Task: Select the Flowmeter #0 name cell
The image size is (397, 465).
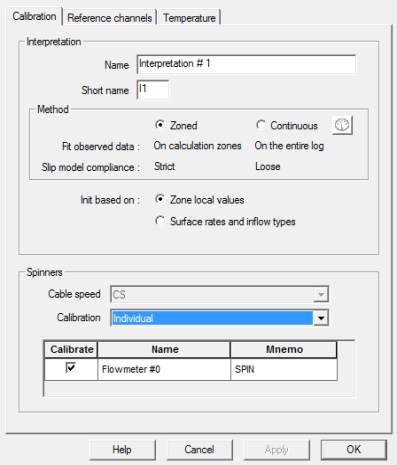Action: click(x=164, y=369)
